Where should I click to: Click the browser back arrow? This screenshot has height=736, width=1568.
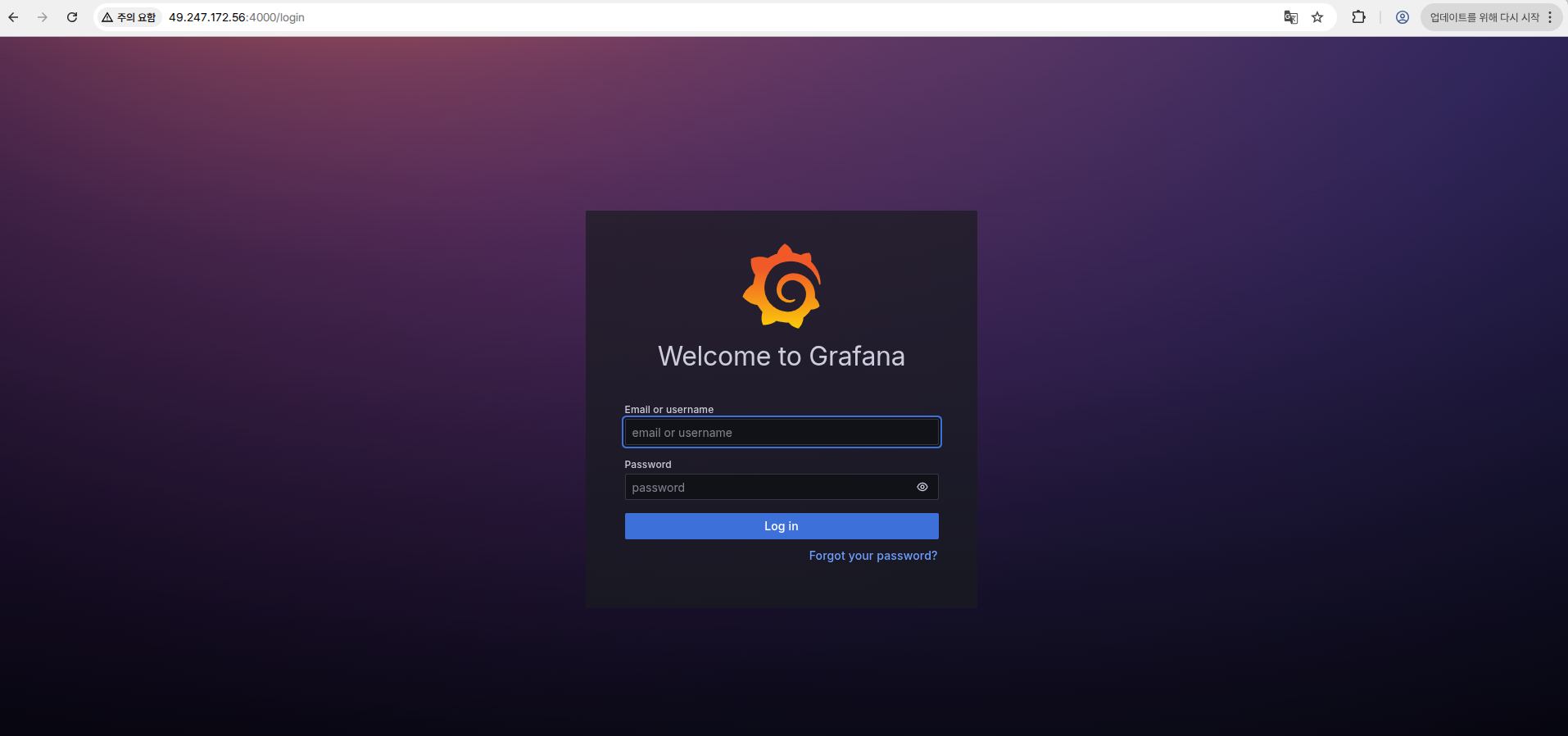click(13, 17)
